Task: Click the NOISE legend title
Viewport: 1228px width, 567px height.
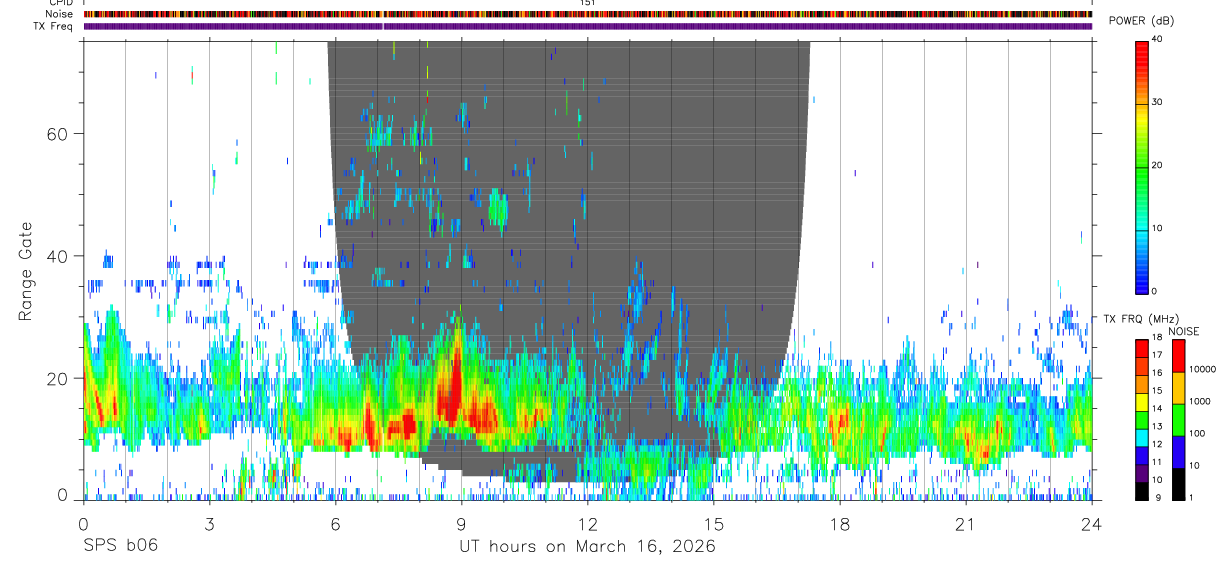Action: click(x=1185, y=331)
